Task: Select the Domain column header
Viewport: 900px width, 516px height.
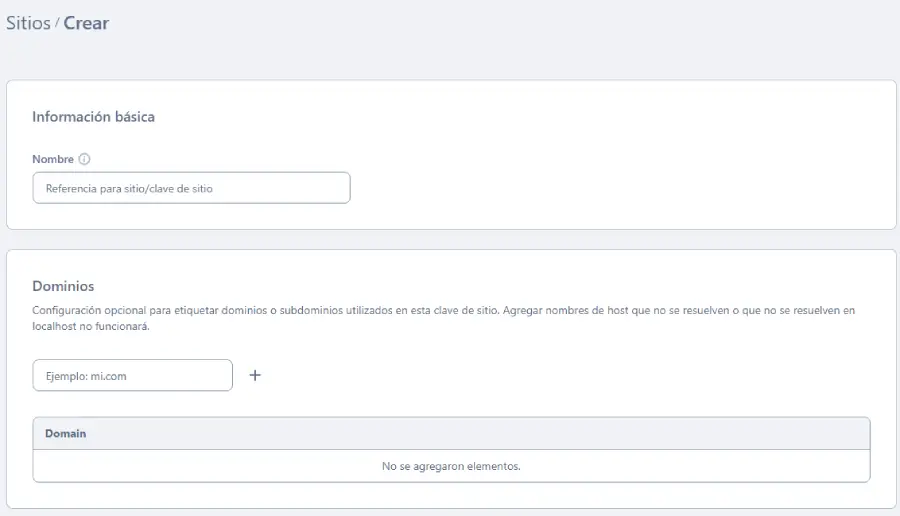Action: [x=66, y=434]
